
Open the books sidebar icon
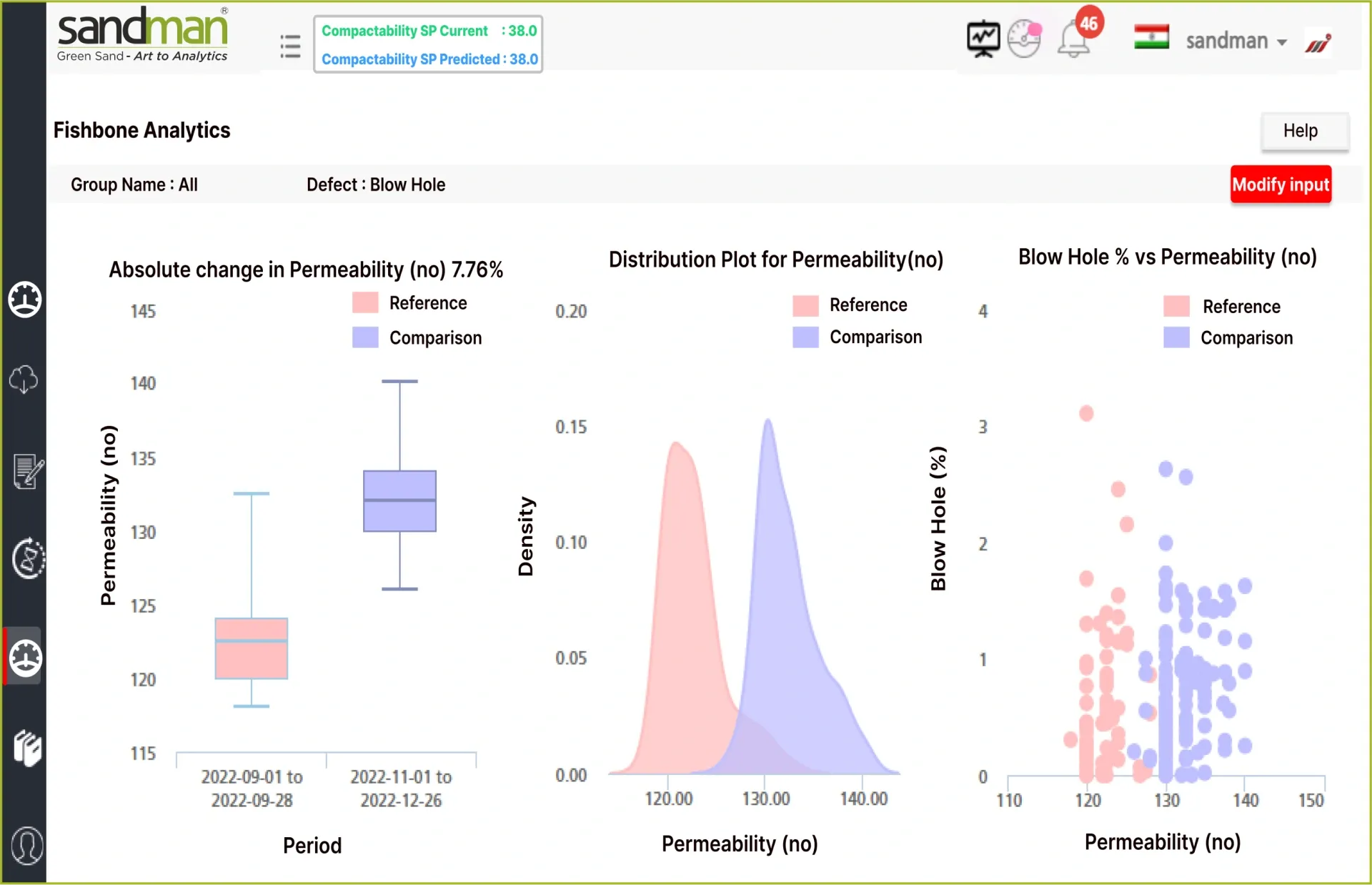27,748
